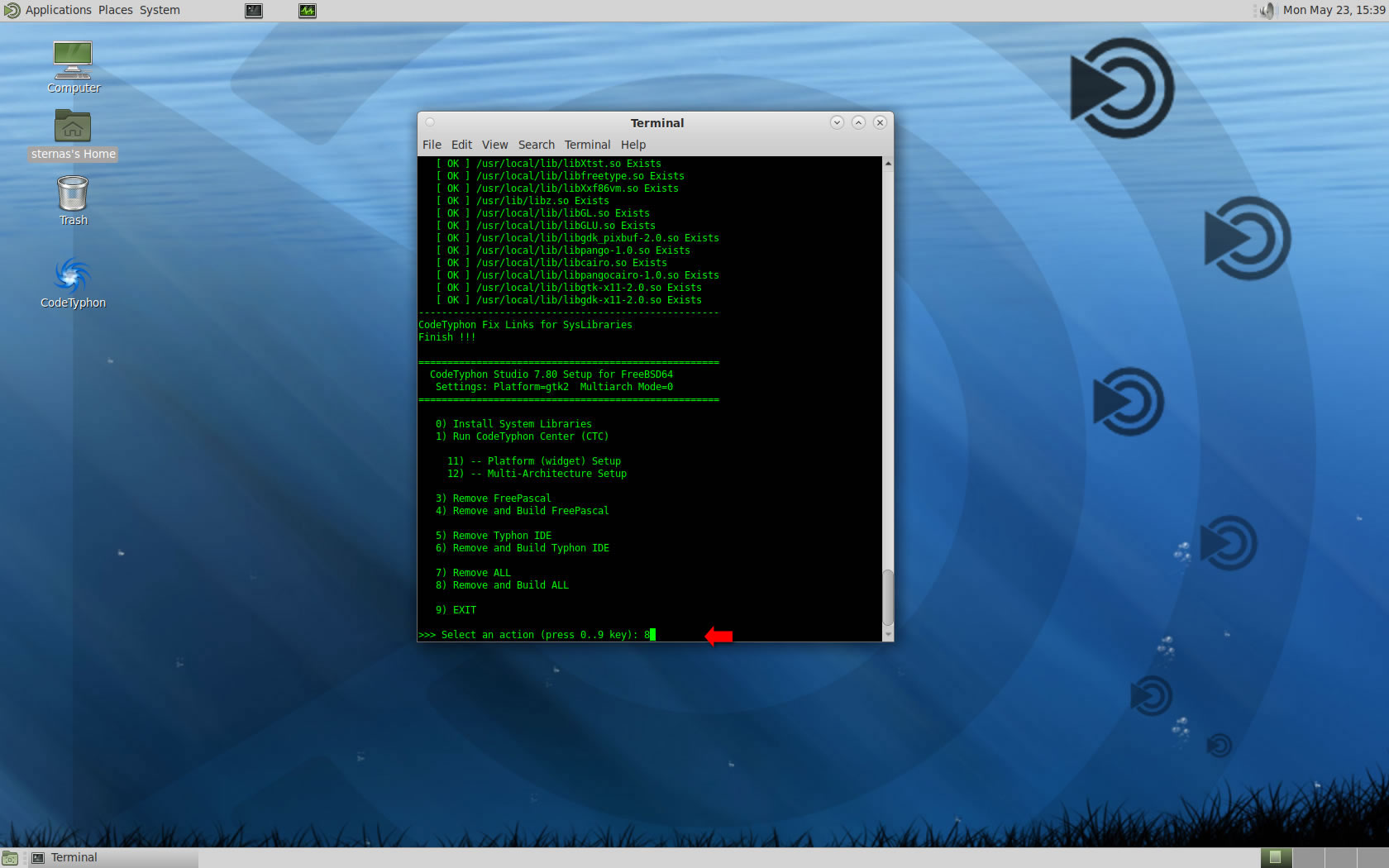Open the System menu

click(x=159, y=10)
